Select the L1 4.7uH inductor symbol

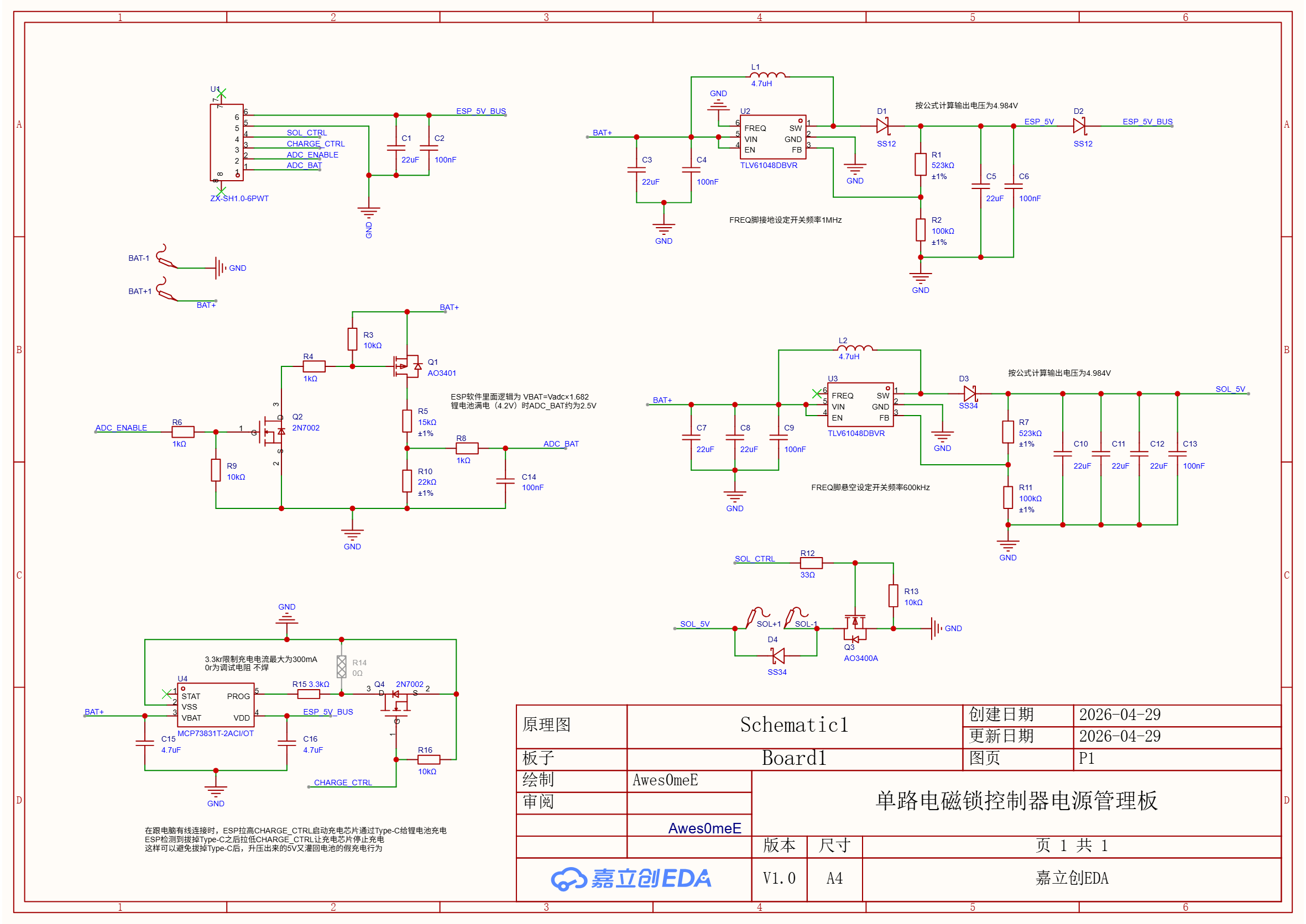click(x=767, y=75)
